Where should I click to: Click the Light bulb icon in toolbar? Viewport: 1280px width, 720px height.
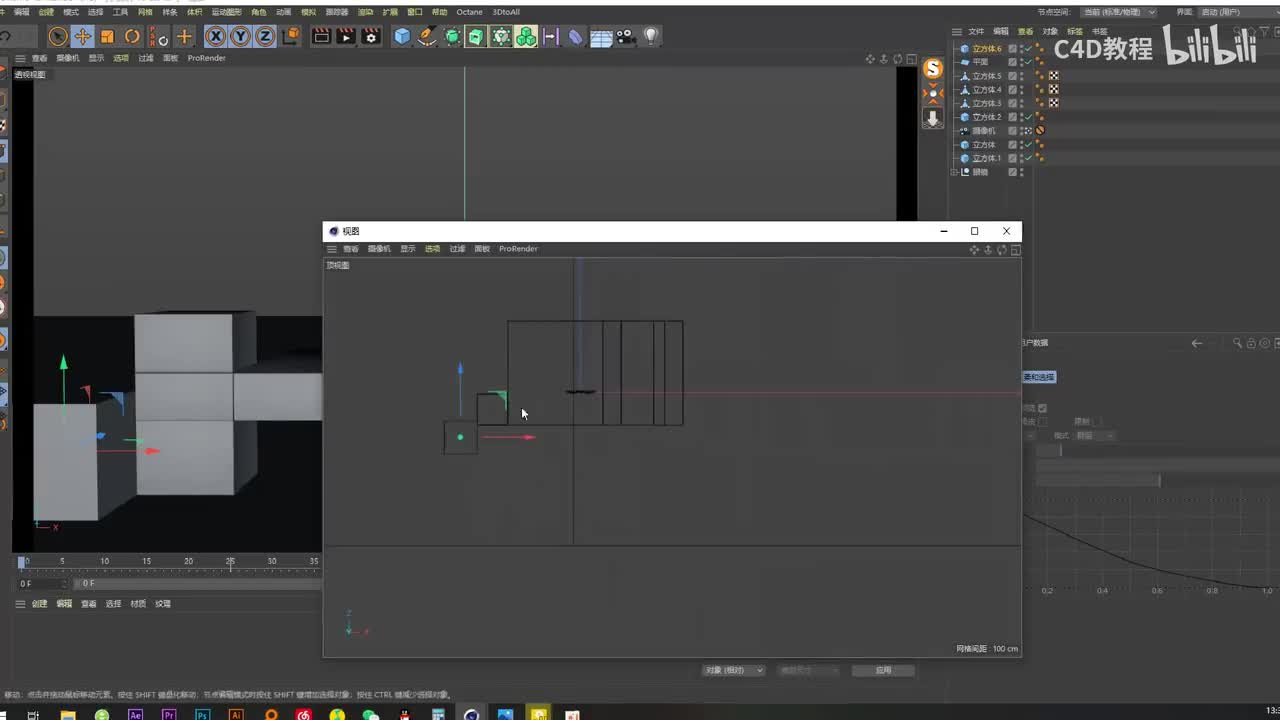(651, 37)
